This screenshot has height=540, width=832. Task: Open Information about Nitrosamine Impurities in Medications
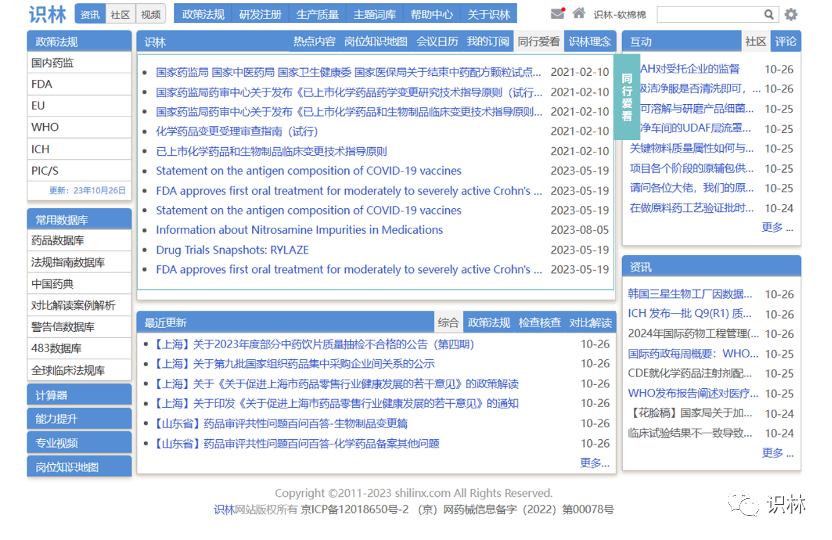click(x=299, y=230)
